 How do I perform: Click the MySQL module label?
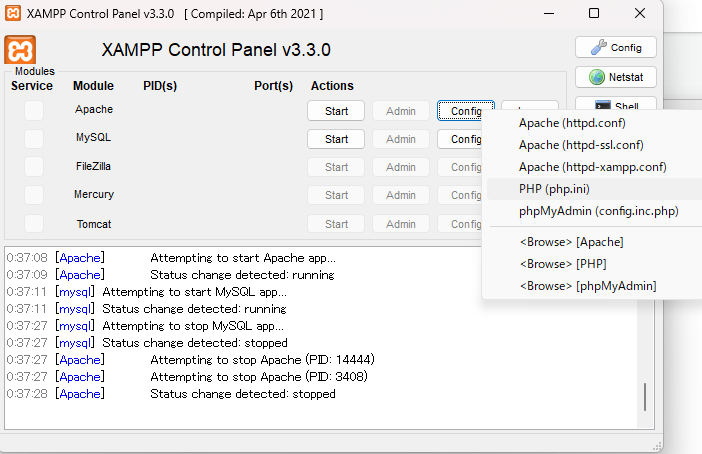click(93, 137)
